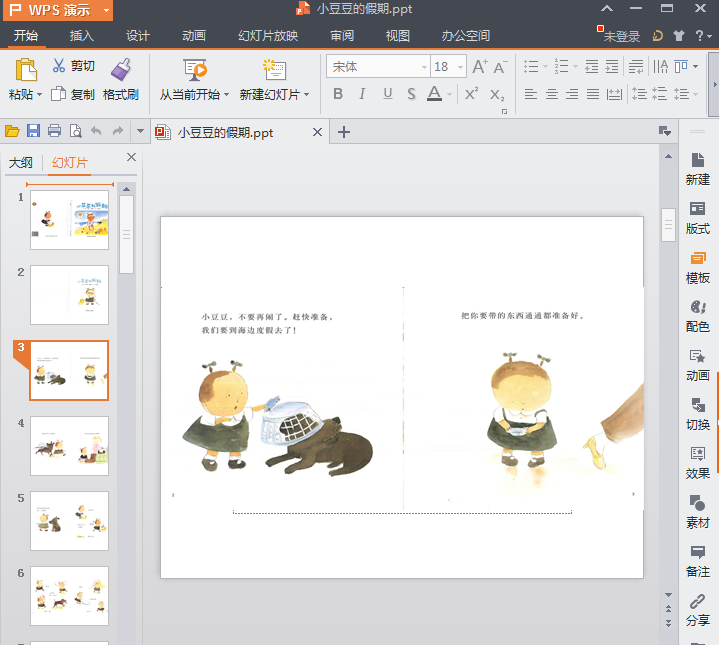This screenshot has width=719, height=645.
Task: Open file with folder icon
Action: [12, 132]
